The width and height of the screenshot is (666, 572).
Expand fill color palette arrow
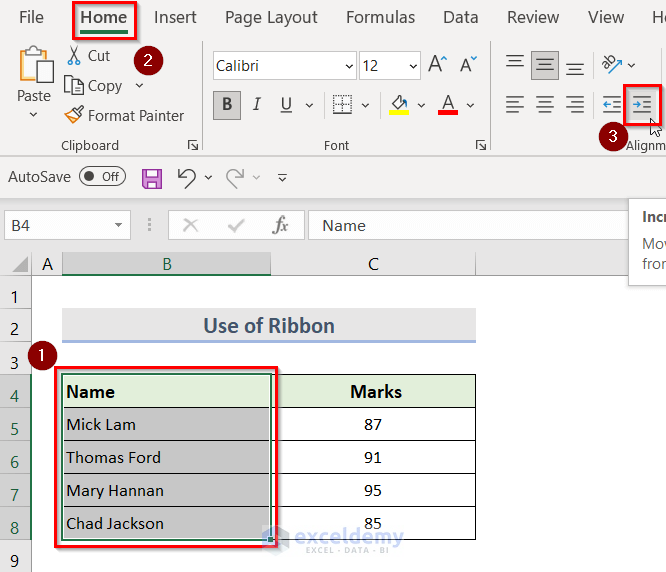click(x=421, y=105)
